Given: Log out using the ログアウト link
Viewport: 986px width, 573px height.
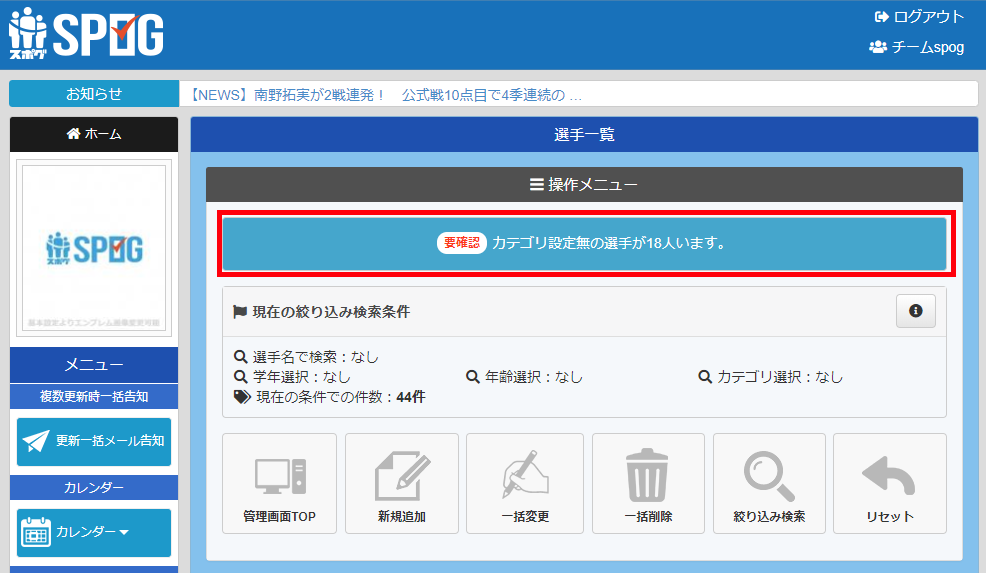Looking at the screenshot, I should click(919, 17).
